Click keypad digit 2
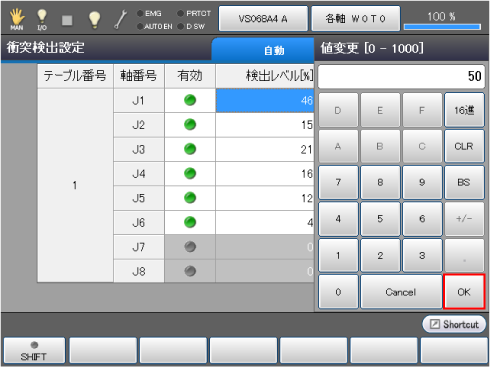Screen dimensions: 490x367 click(380, 255)
